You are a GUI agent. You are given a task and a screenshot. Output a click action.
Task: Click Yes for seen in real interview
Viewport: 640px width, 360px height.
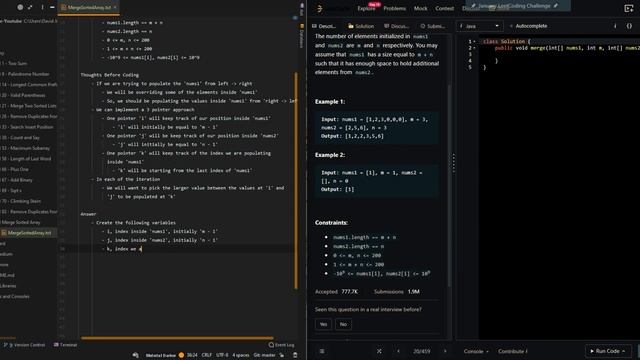coord(323,324)
